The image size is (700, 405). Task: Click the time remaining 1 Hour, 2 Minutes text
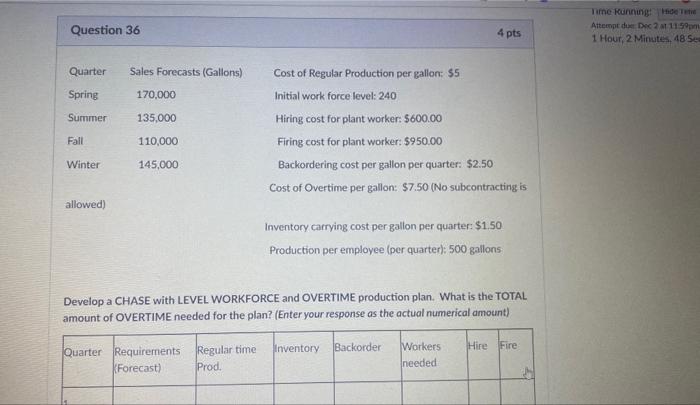coord(646,38)
